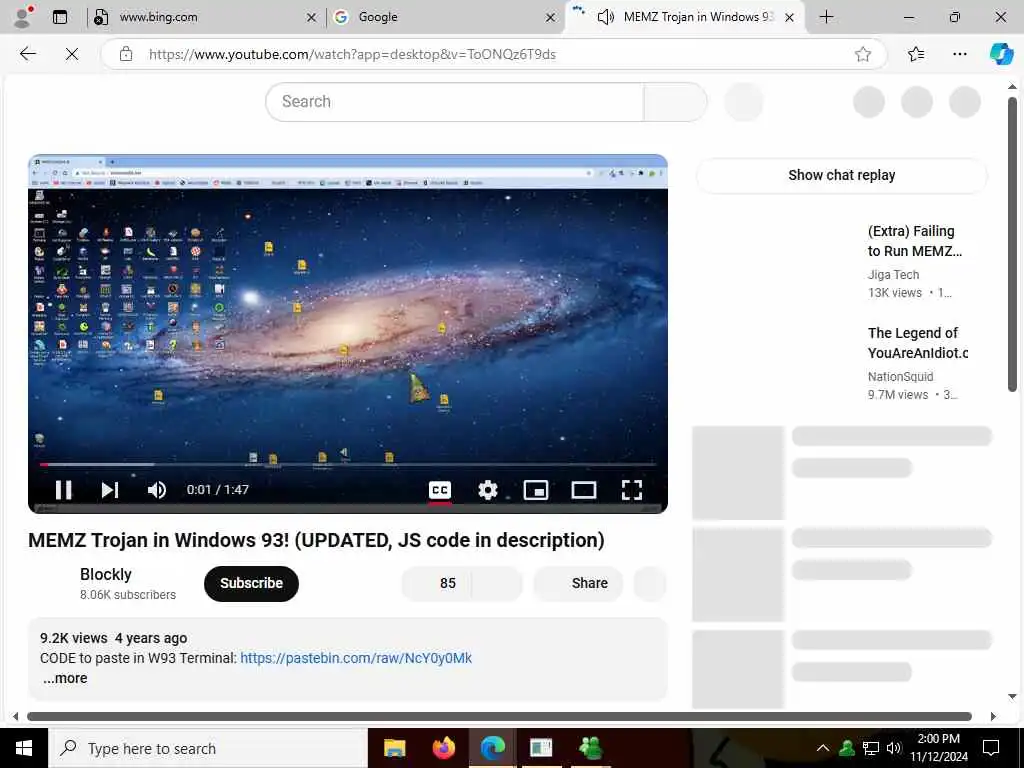Open the notification center
The height and width of the screenshot is (768, 1024).
pos(991,748)
